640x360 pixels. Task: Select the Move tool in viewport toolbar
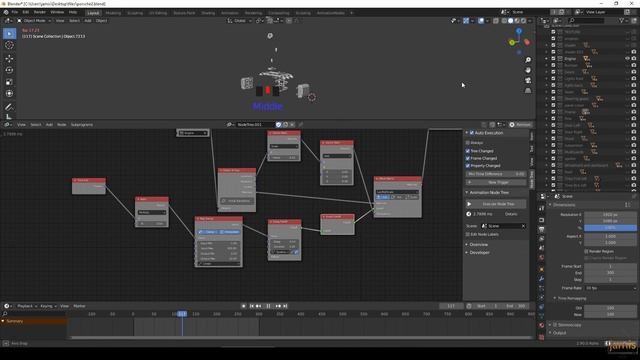tap(9, 58)
